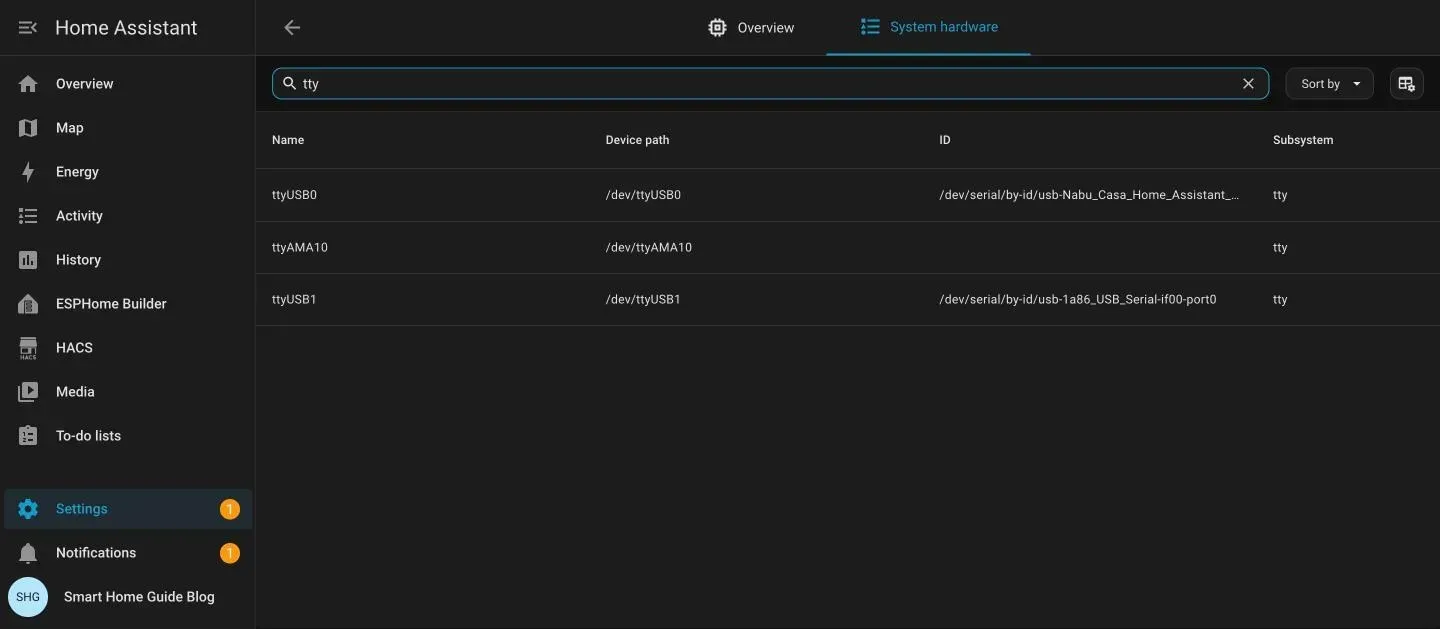This screenshot has width=1440, height=629.
Task: Sort by the Device path column header
Action: pos(637,140)
